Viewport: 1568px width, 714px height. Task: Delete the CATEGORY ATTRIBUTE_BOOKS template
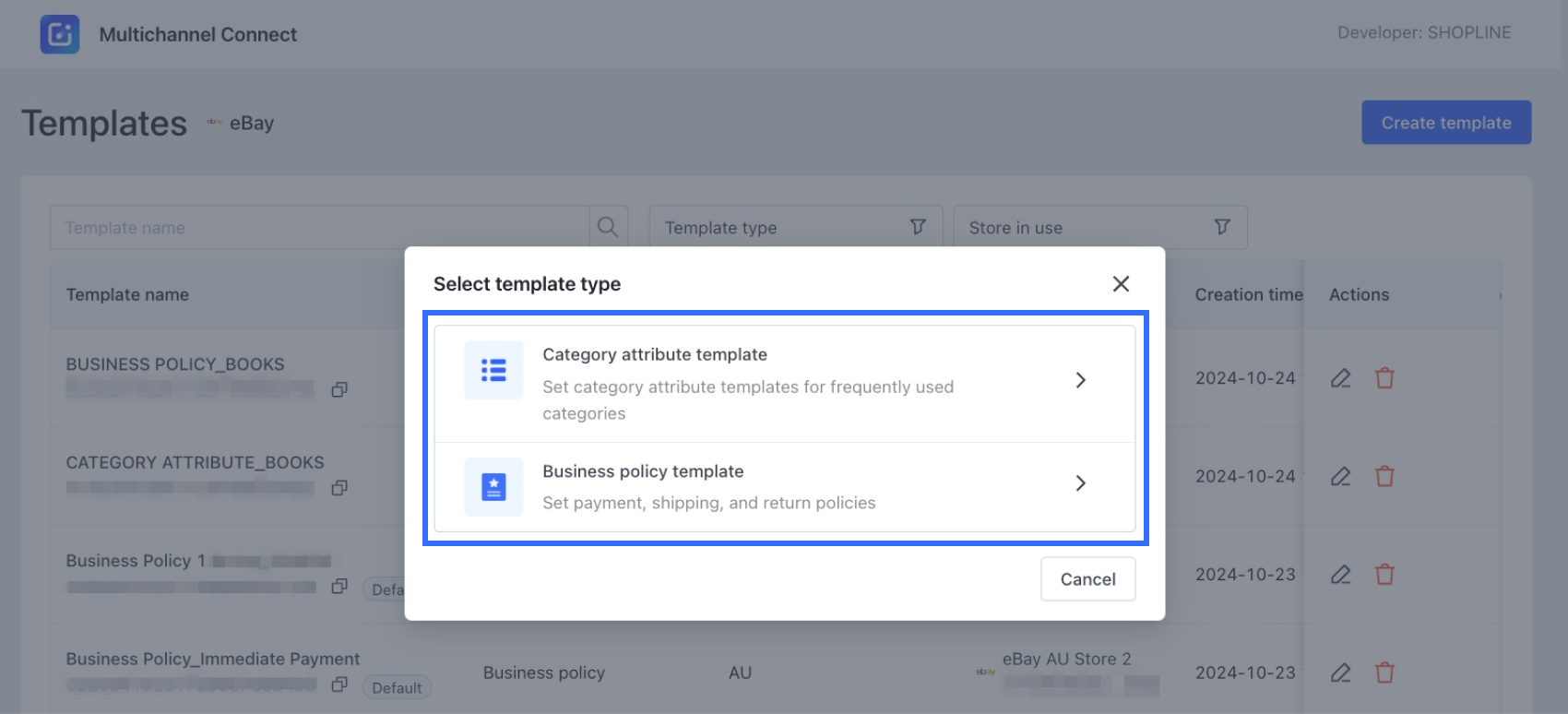point(1384,477)
